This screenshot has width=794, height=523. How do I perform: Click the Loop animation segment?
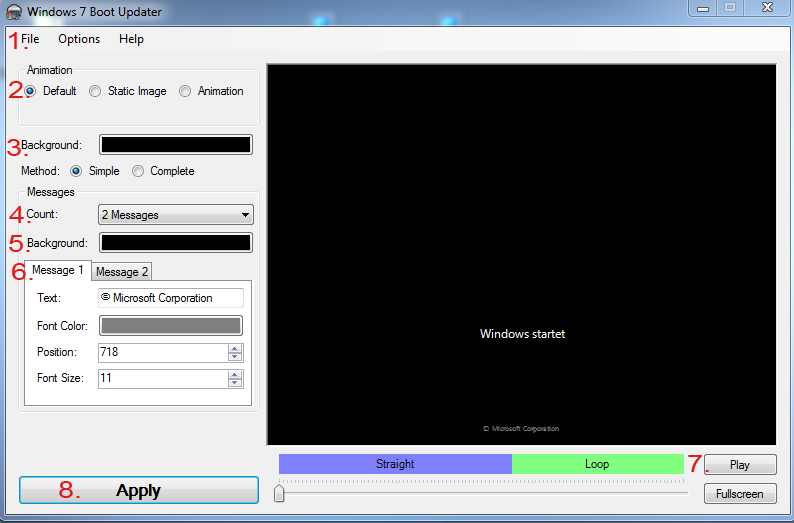tap(598, 464)
